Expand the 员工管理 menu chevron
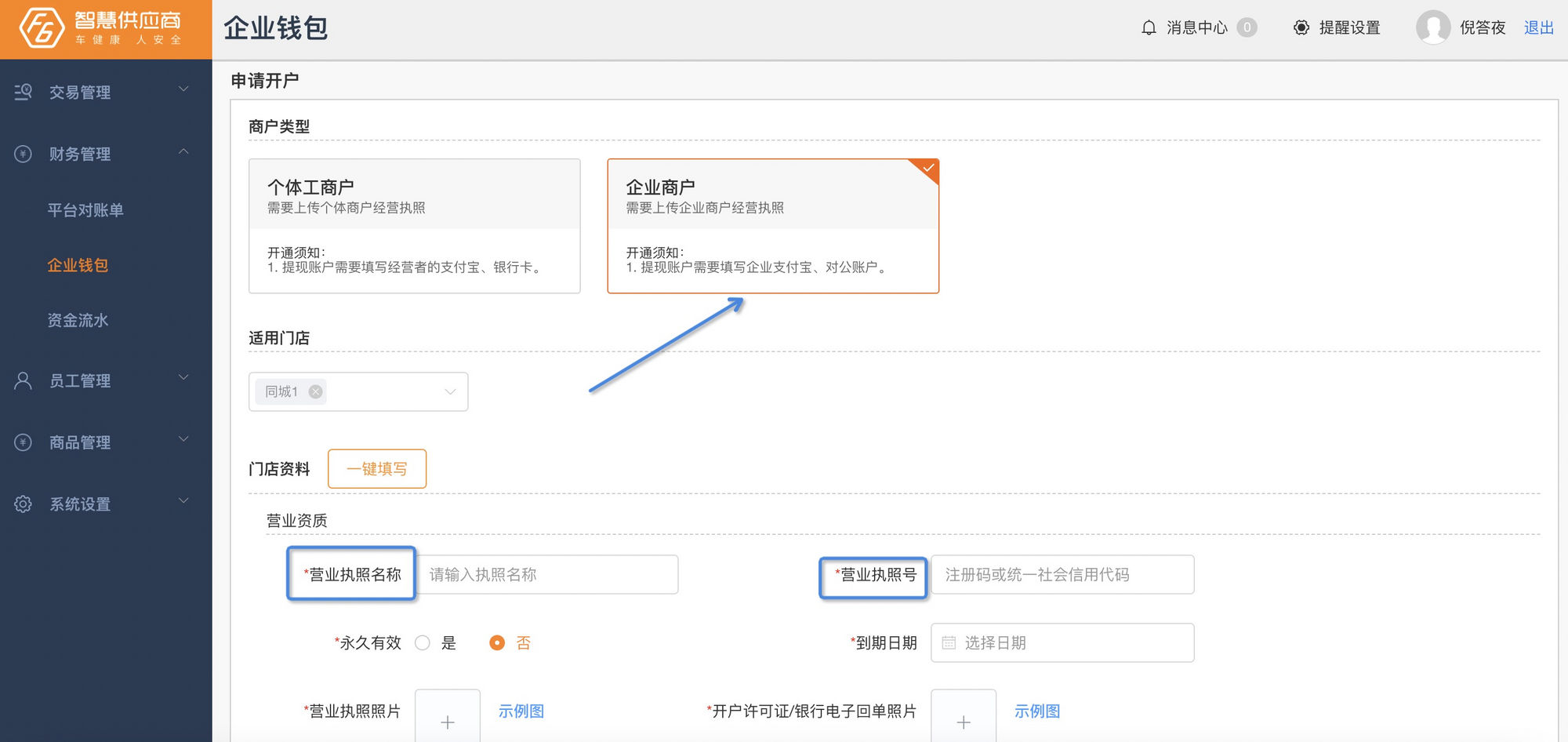This screenshot has width=1568, height=742. coord(183,378)
